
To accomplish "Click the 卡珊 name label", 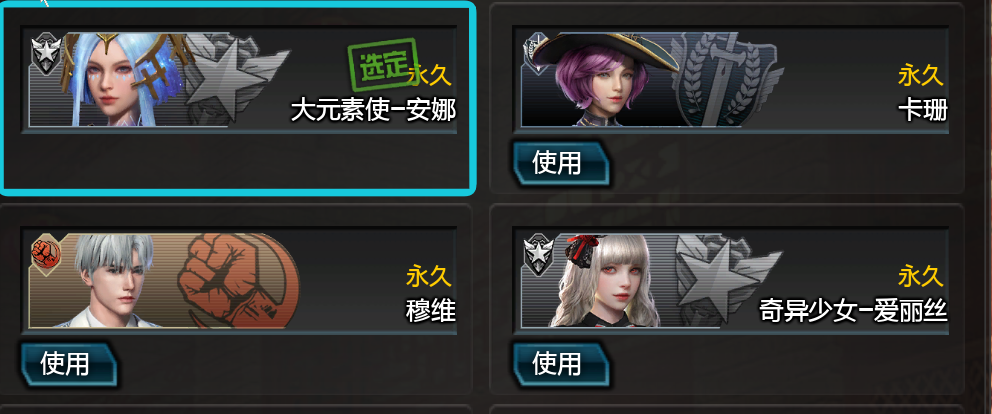I will (x=923, y=111).
